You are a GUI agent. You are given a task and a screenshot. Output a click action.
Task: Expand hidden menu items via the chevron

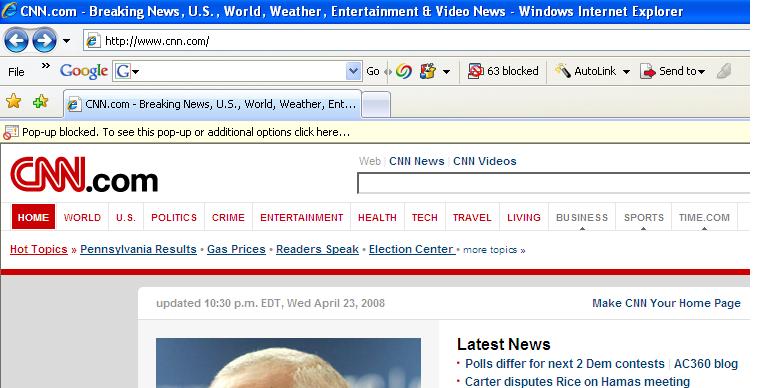[45, 65]
